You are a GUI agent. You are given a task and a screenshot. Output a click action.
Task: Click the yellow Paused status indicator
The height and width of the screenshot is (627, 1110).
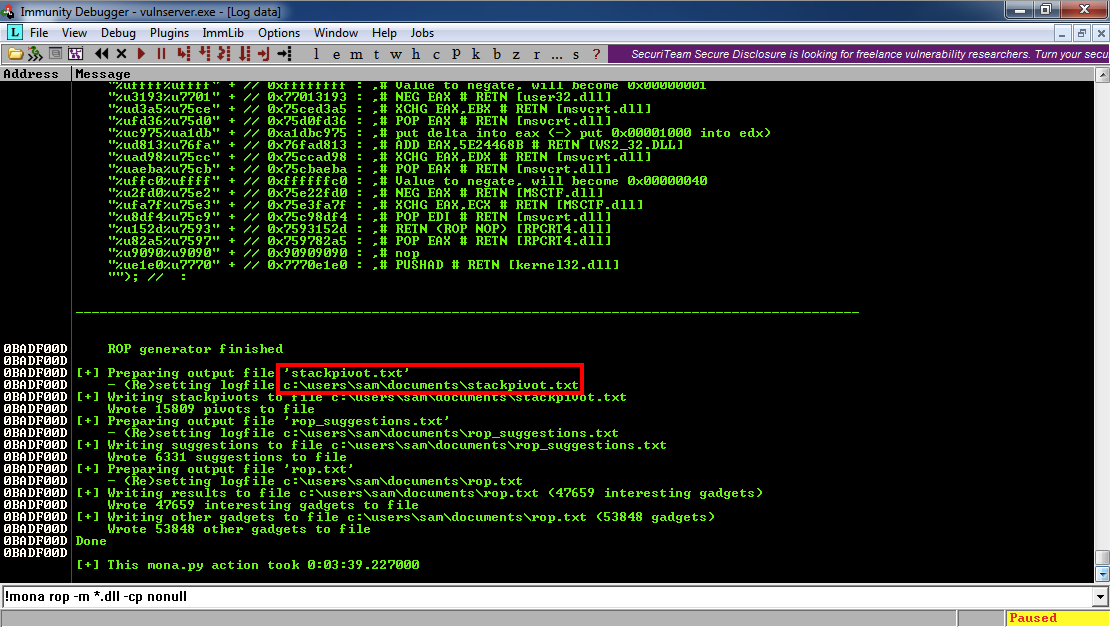point(1056,619)
